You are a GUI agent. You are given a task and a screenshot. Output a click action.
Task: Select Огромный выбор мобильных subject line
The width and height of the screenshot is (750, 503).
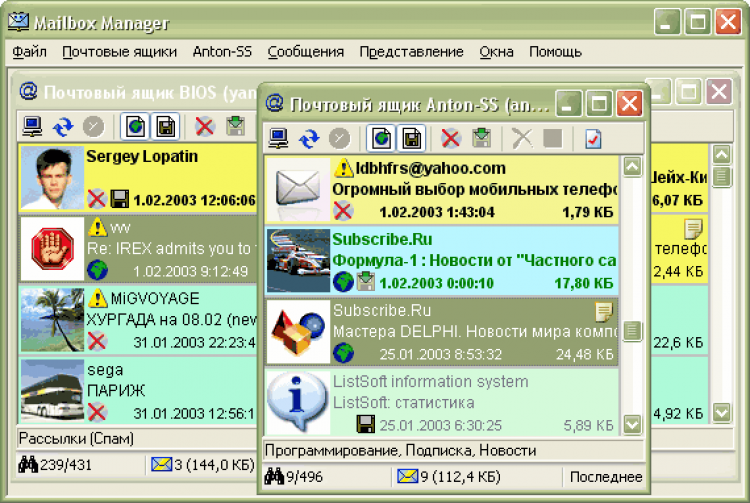click(x=474, y=189)
